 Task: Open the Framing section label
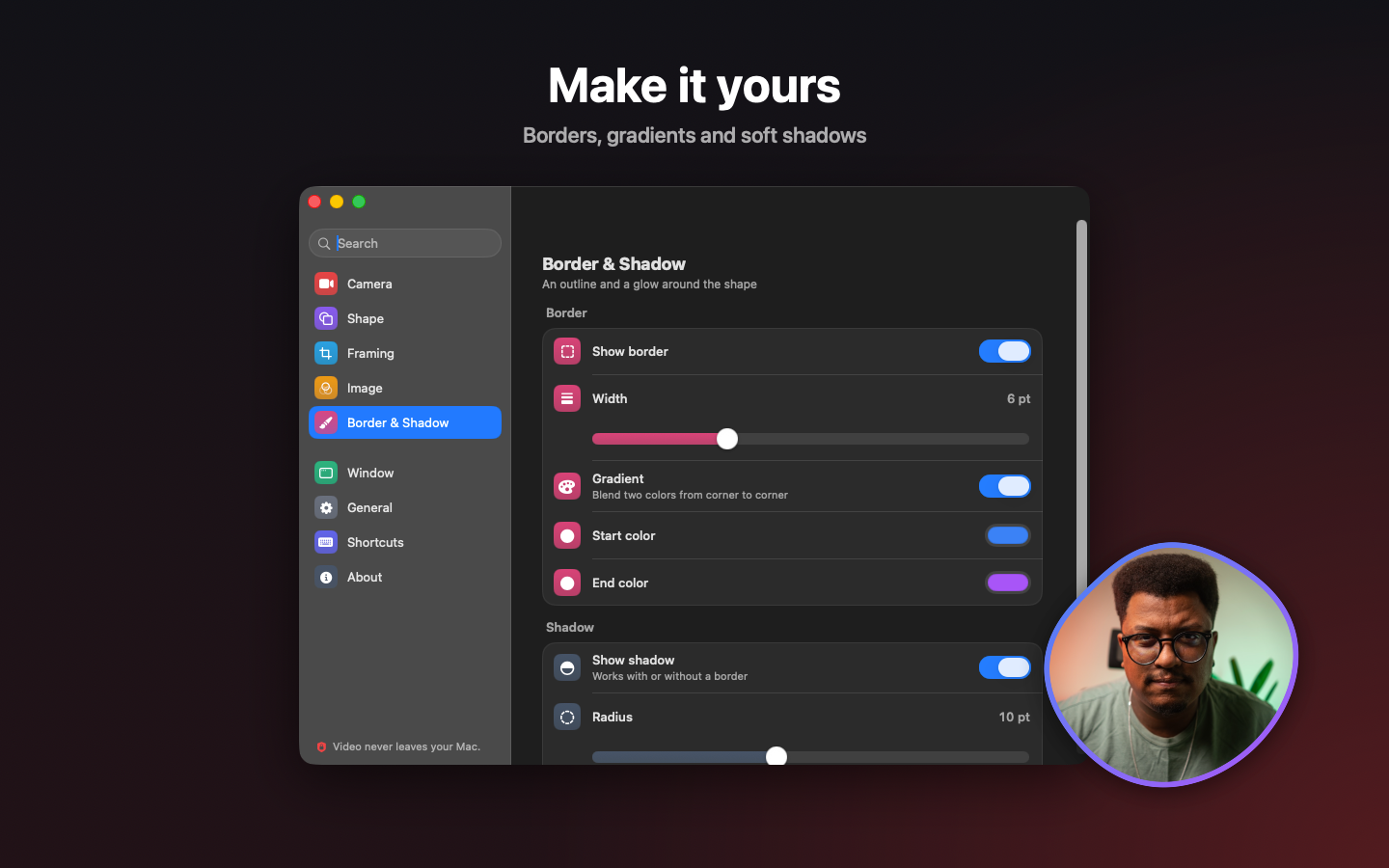370,354
